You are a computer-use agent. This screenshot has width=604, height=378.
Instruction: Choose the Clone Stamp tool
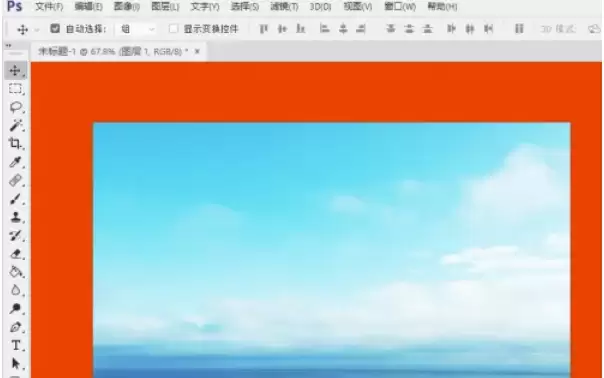pos(15,217)
